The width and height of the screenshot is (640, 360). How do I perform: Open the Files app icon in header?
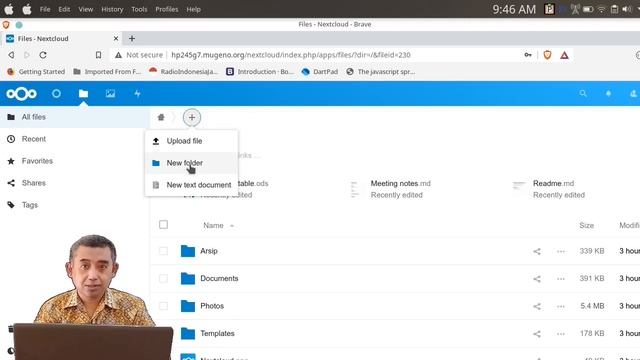[x=83, y=94]
